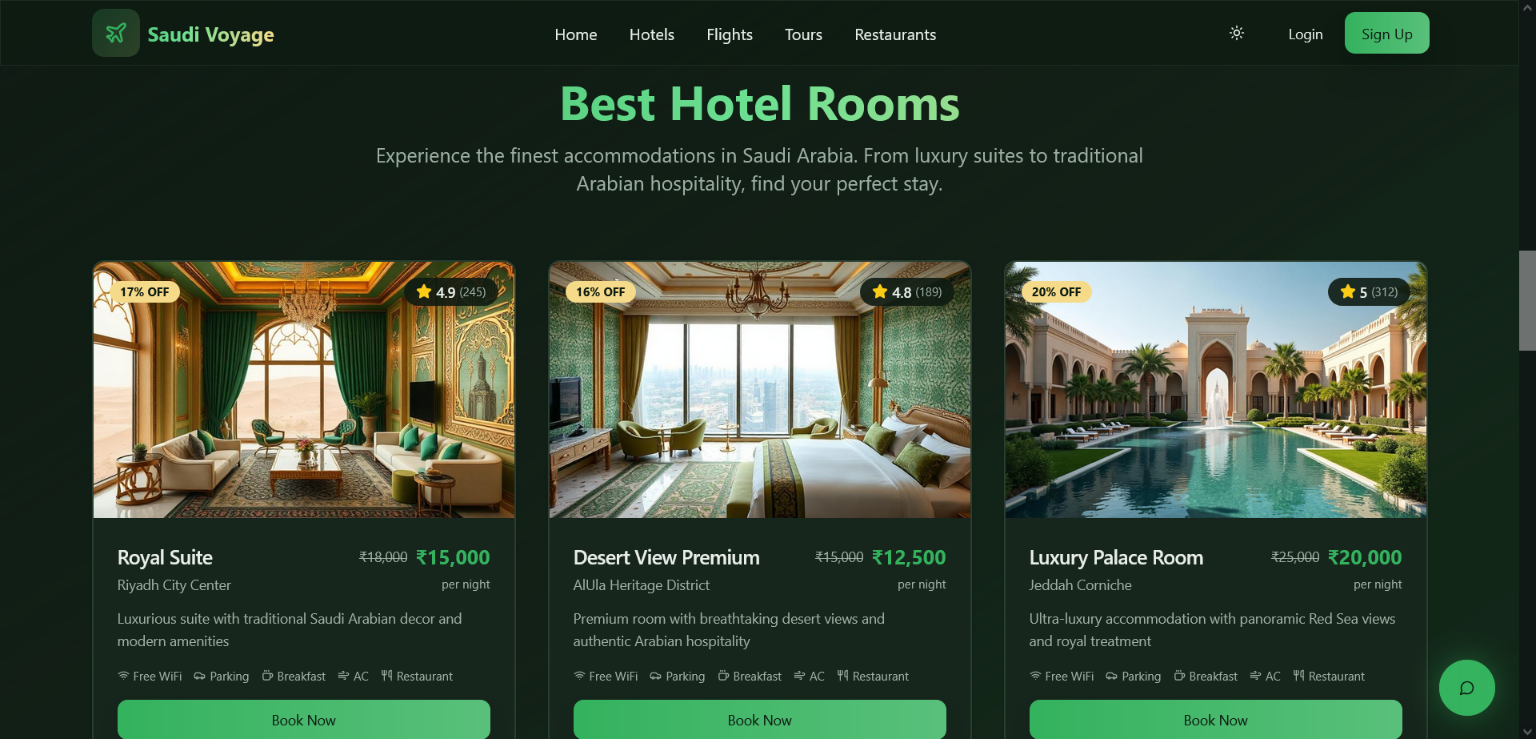Viewport: 1536px width, 739px height.
Task: Click the Saudi Voyage airplane logo icon
Action: pos(116,34)
